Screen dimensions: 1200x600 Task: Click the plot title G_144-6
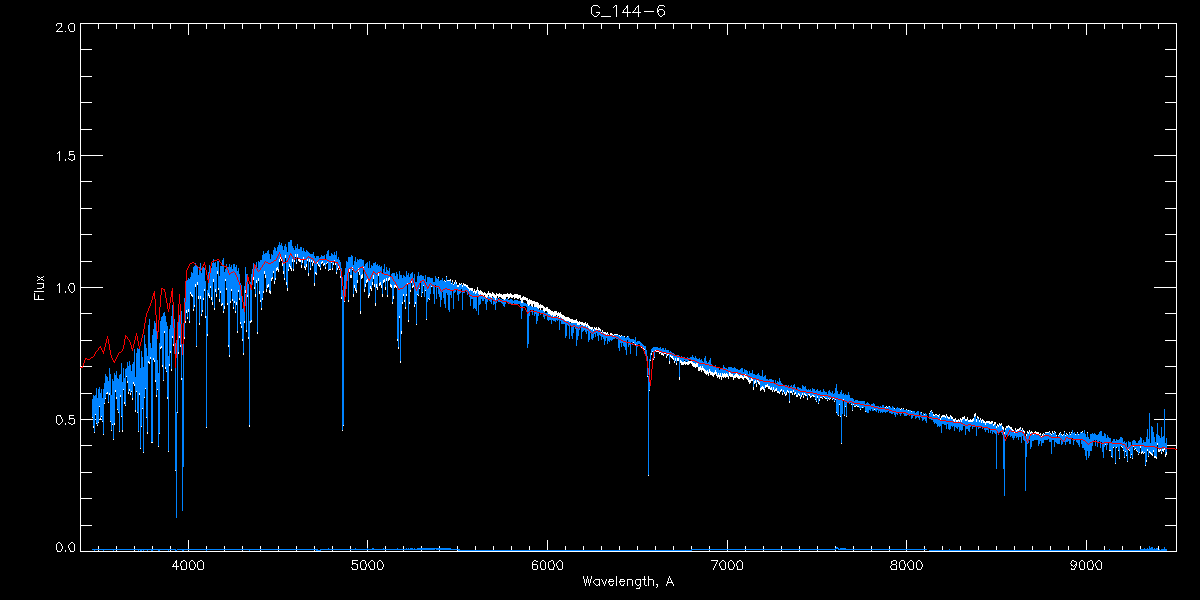[627, 11]
